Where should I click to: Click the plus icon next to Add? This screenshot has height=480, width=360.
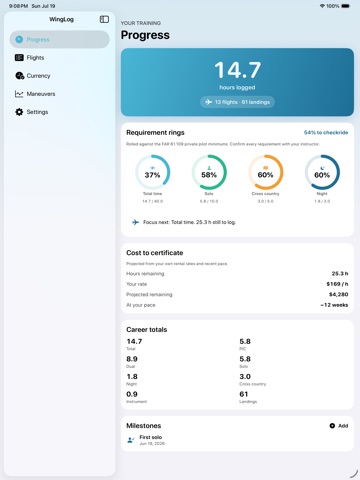pos(332,426)
